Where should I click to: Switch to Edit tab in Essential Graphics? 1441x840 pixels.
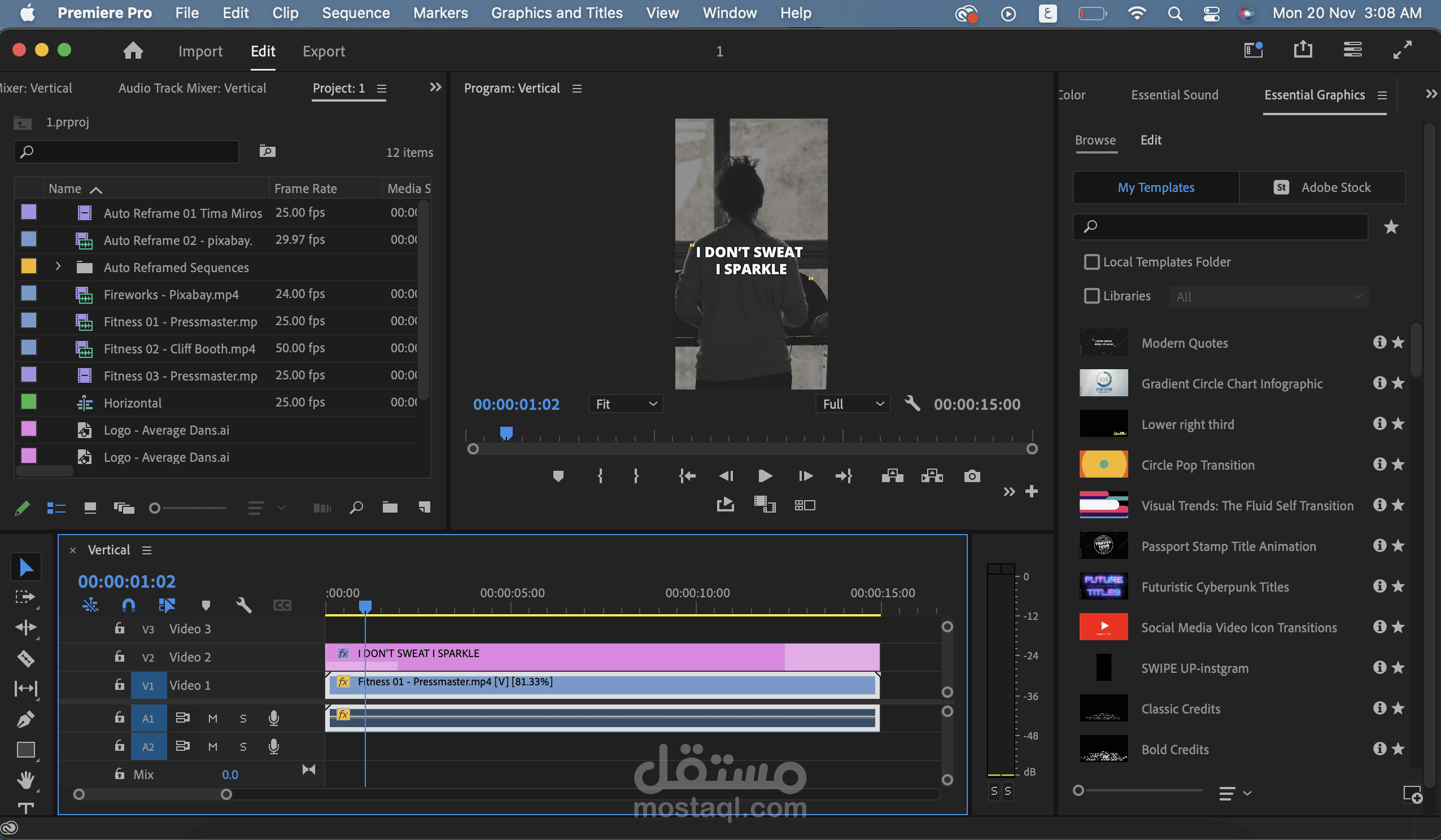1151,140
